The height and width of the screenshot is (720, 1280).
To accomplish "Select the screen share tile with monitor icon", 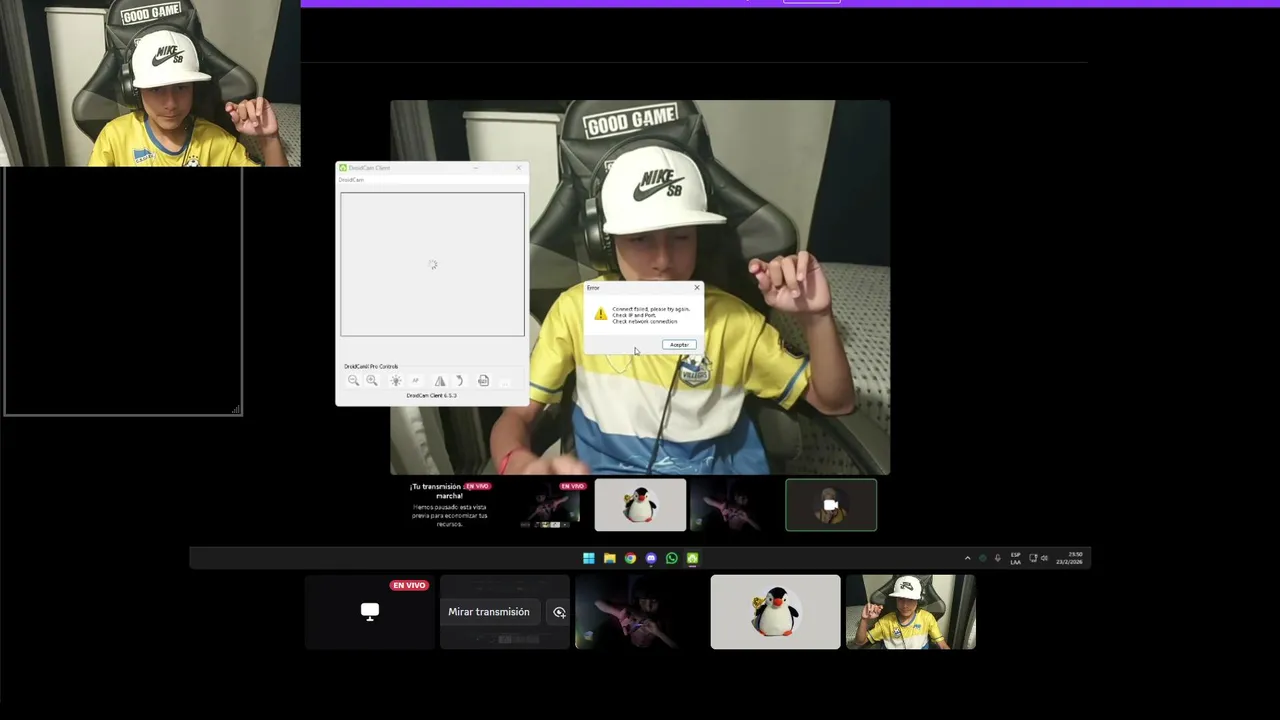I will [x=369, y=612].
